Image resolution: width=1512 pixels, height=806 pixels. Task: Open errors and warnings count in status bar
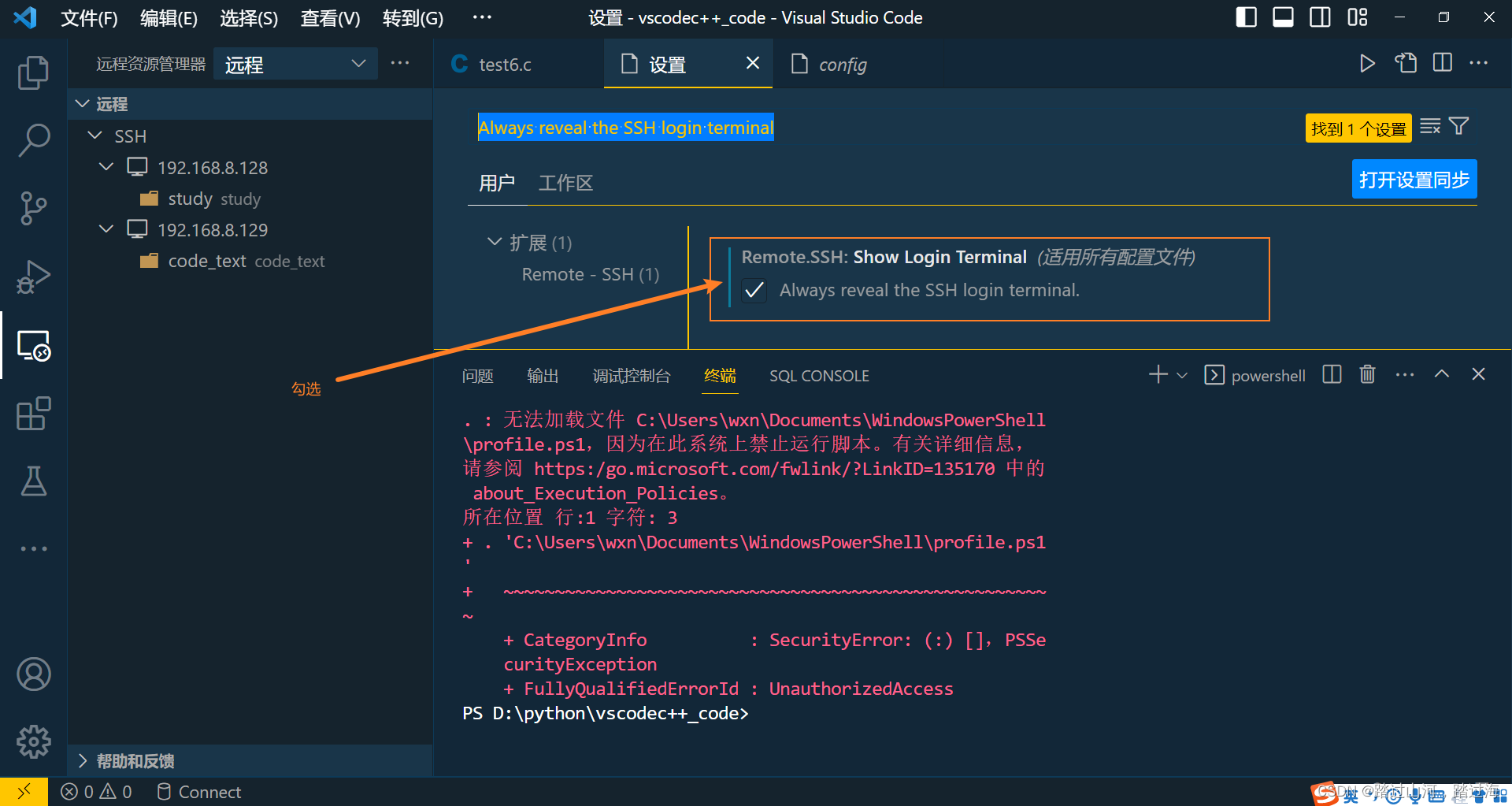tap(96, 792)
